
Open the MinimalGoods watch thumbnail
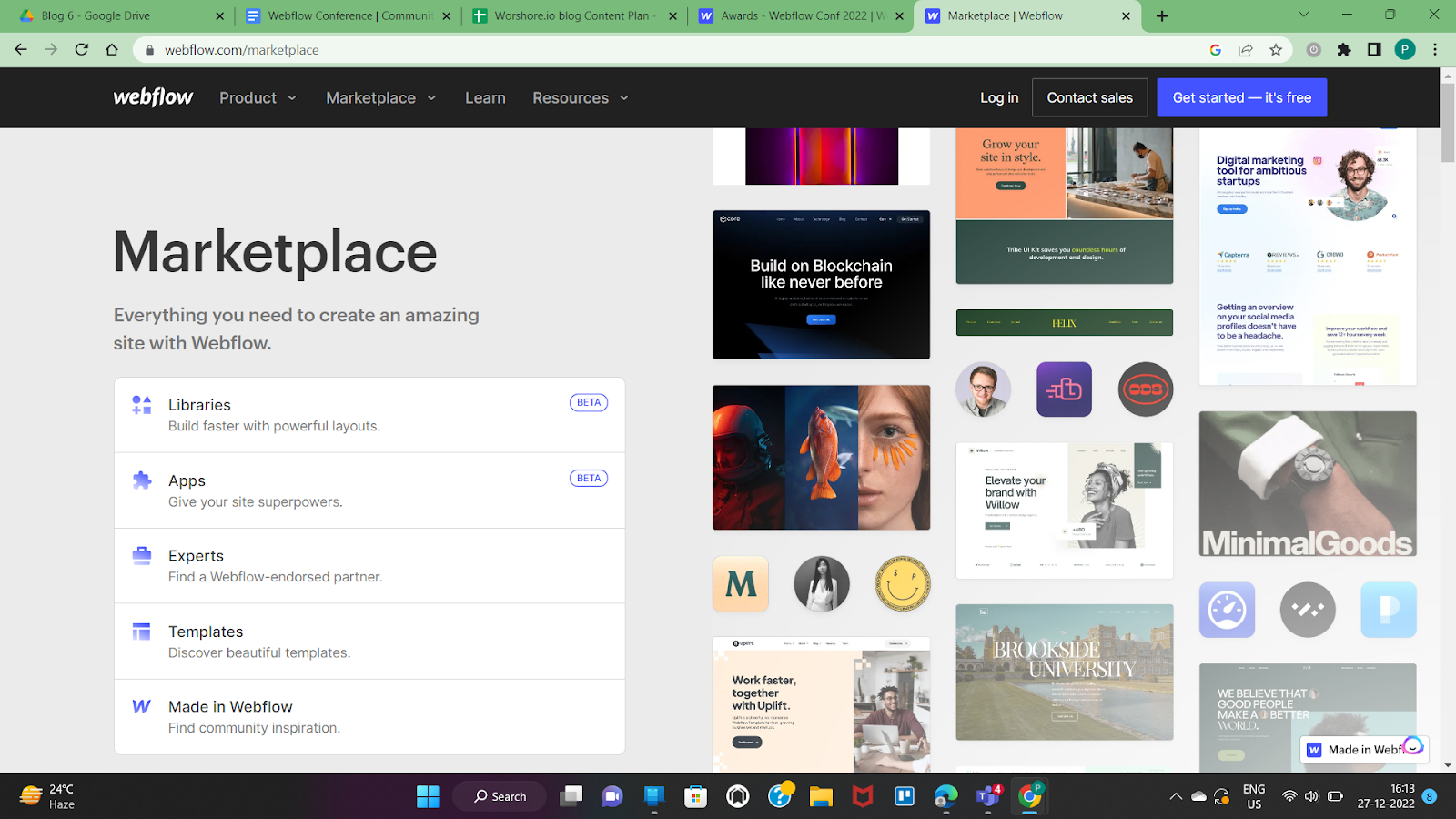pyautogui.click(x=1308, y=483)
